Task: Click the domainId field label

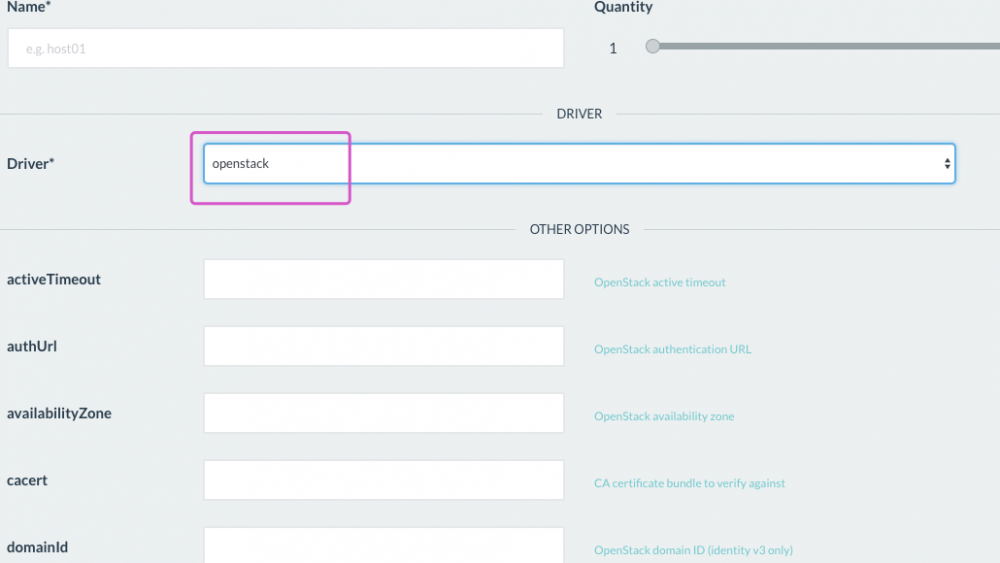Action: point(37,547)
